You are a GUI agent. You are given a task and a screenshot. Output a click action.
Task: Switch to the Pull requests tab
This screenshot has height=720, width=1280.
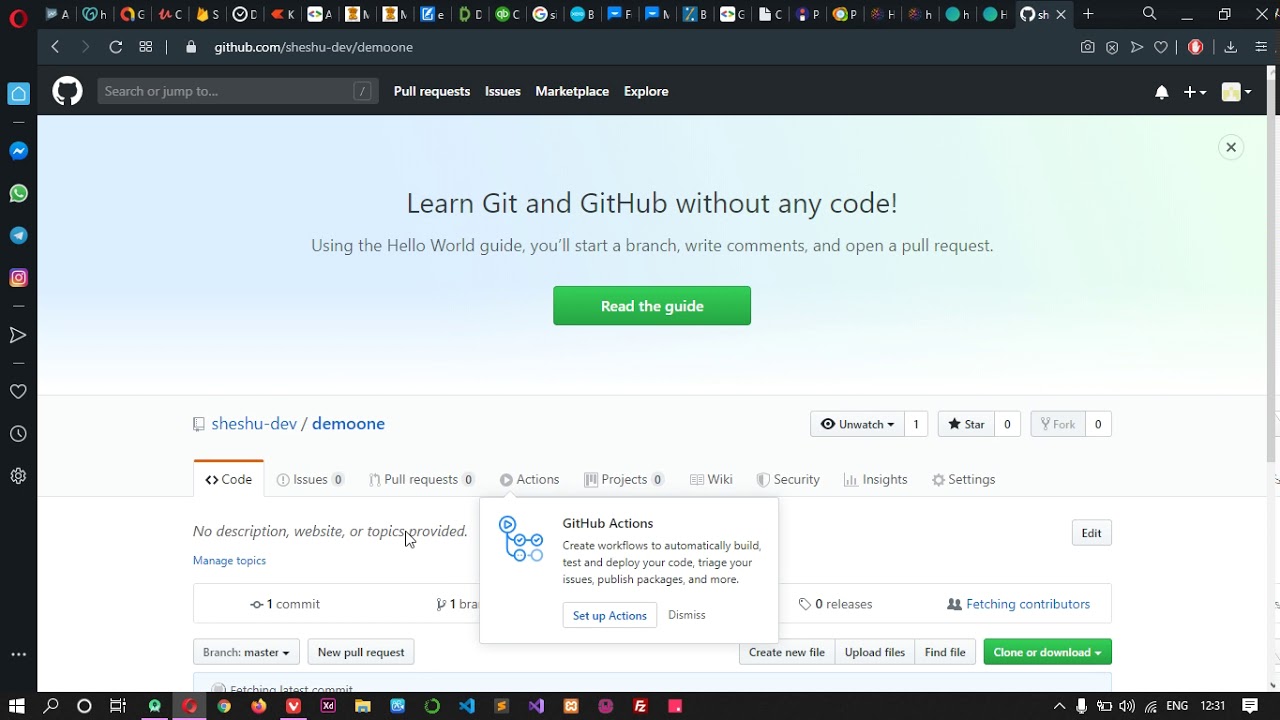421,479
